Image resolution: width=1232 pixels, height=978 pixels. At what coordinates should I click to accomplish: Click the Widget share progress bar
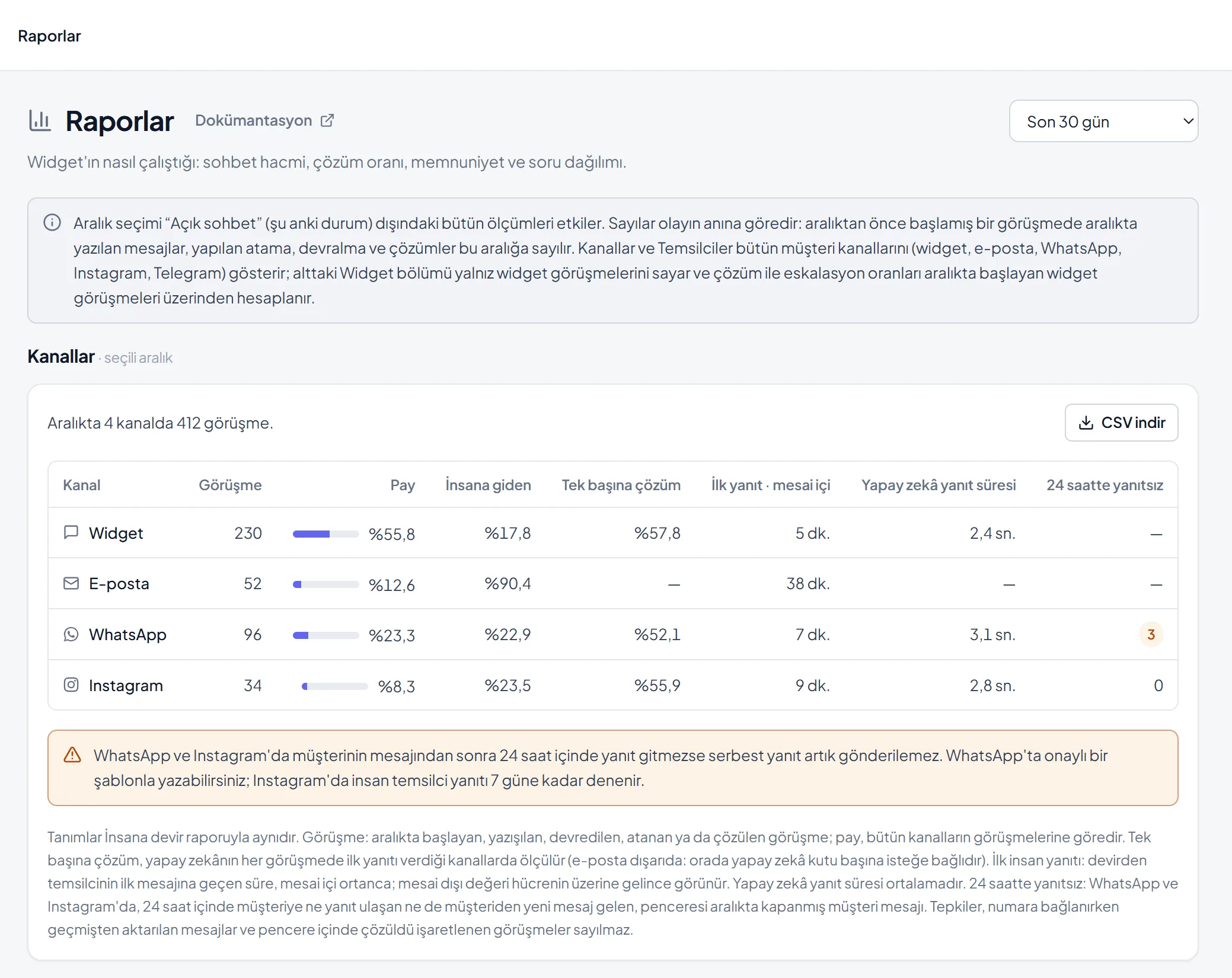325,534
